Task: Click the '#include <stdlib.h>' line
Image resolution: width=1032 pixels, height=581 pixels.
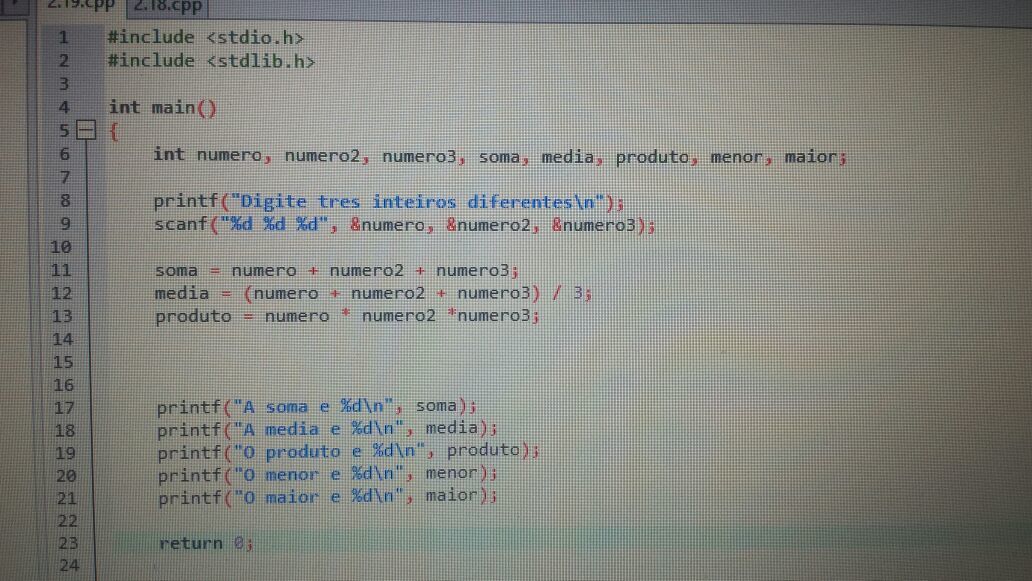Action: [211, 61]
